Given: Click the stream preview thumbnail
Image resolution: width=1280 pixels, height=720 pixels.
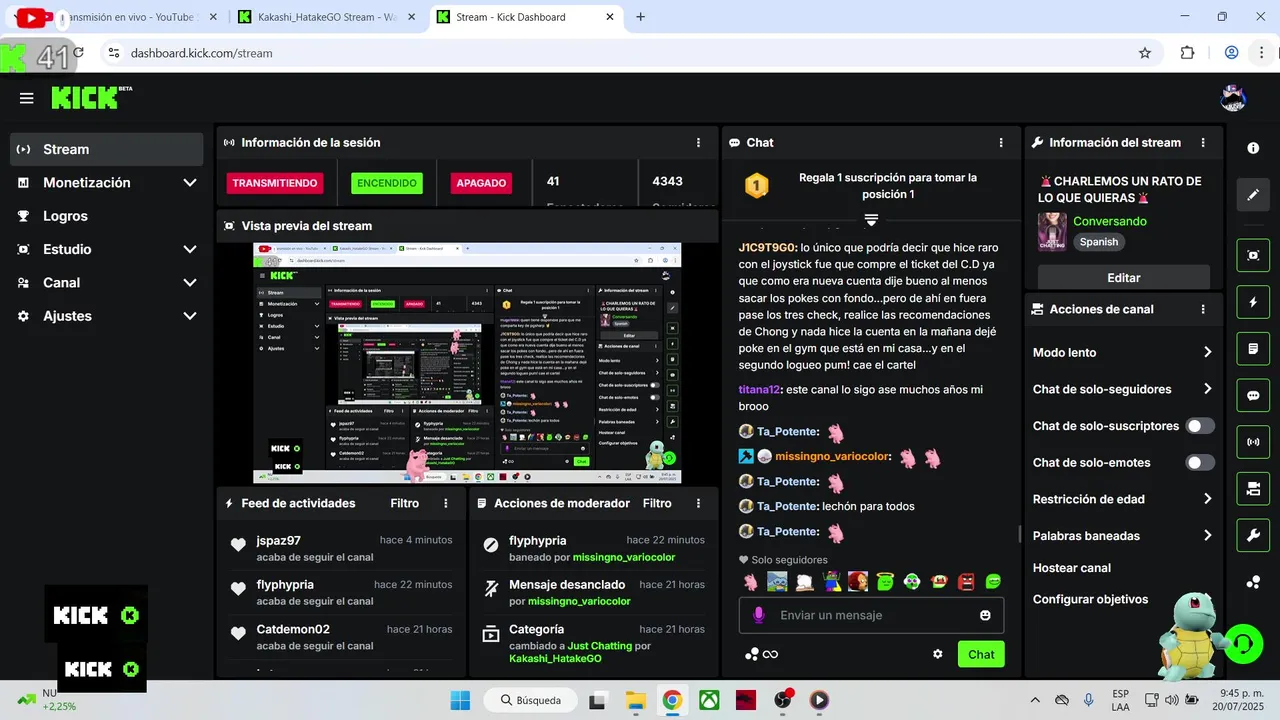Looking at the screenshot, I should 467,363.
